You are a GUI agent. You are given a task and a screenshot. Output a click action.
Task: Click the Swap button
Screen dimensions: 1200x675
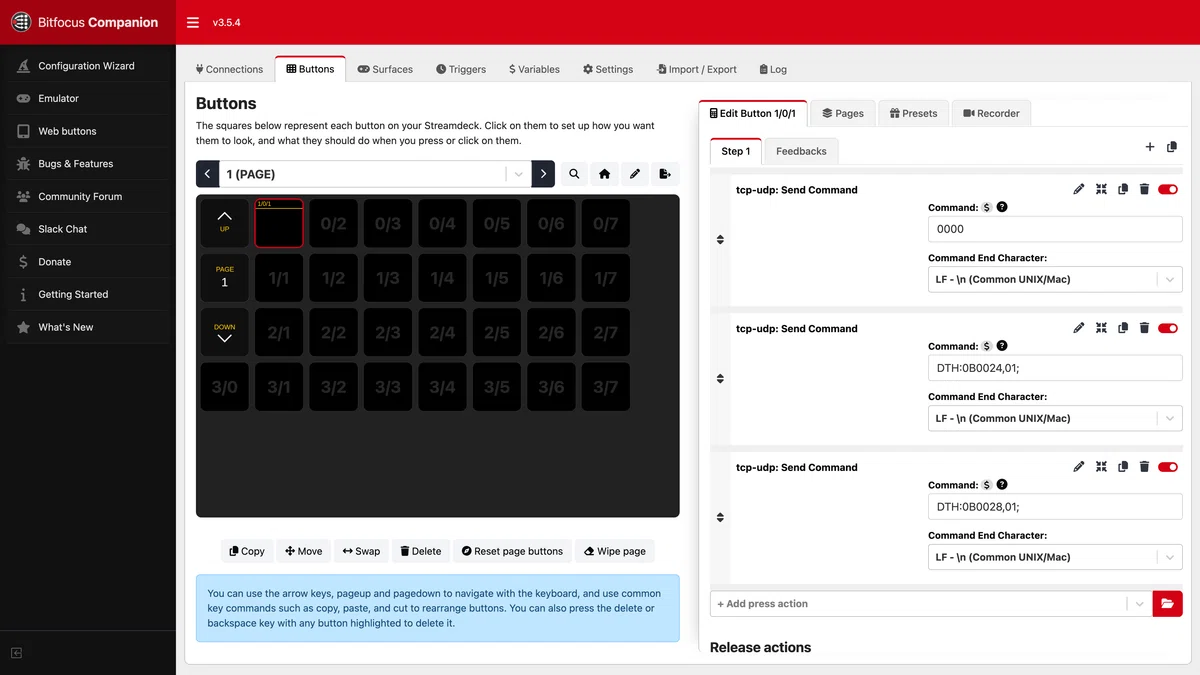361,551
